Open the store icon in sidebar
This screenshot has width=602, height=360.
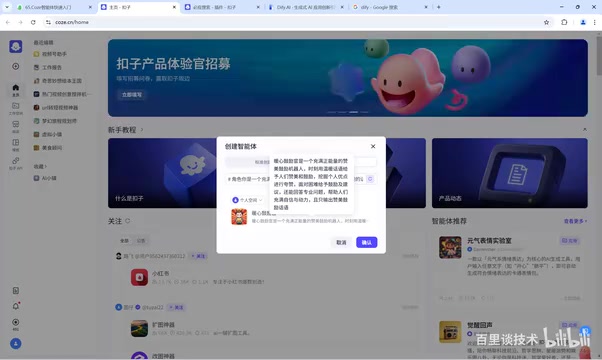click(16, 126)
